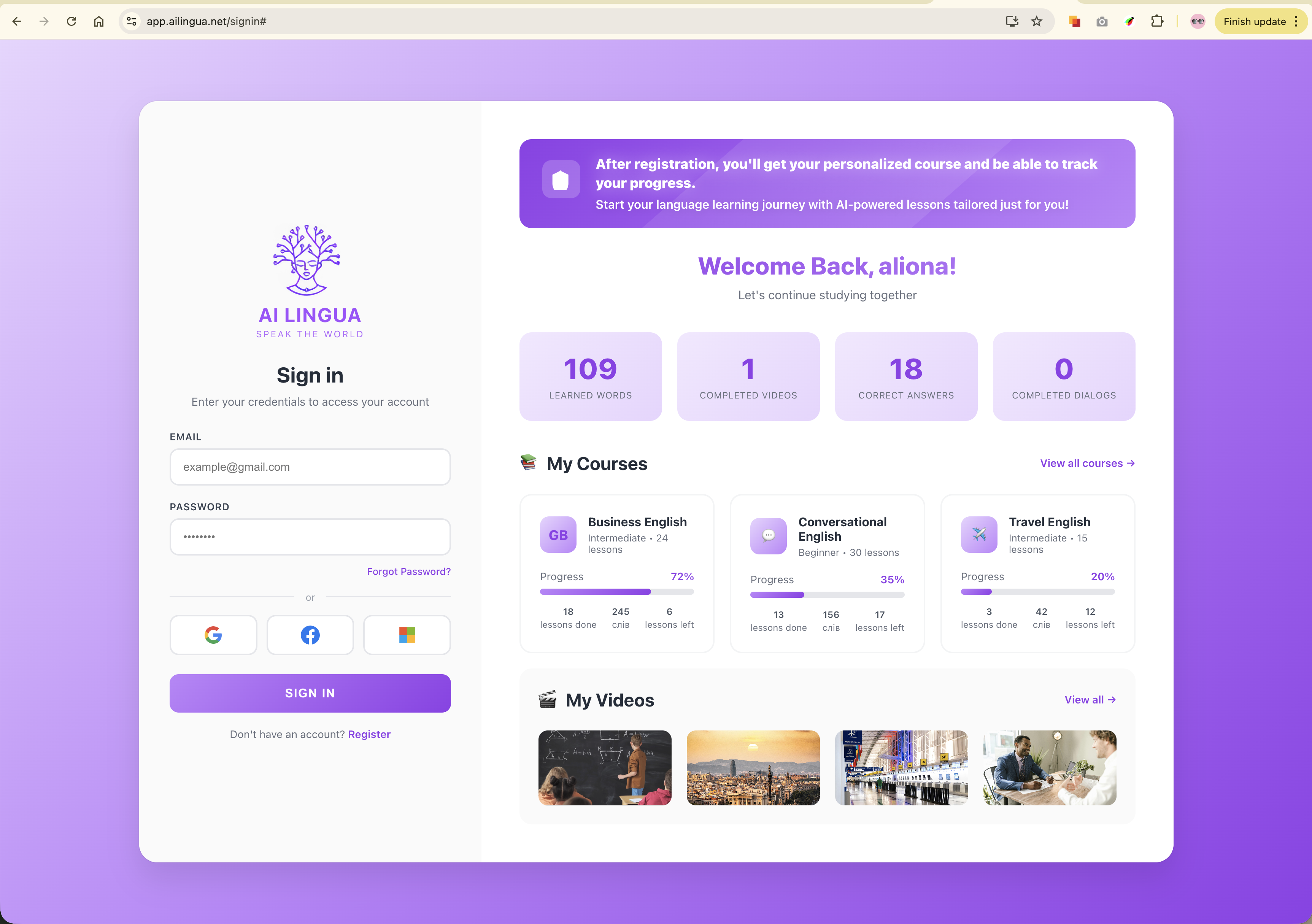Click the AI Lingua tree logo
This screenshot has height=924, width=1312.
tap(307, 260)
